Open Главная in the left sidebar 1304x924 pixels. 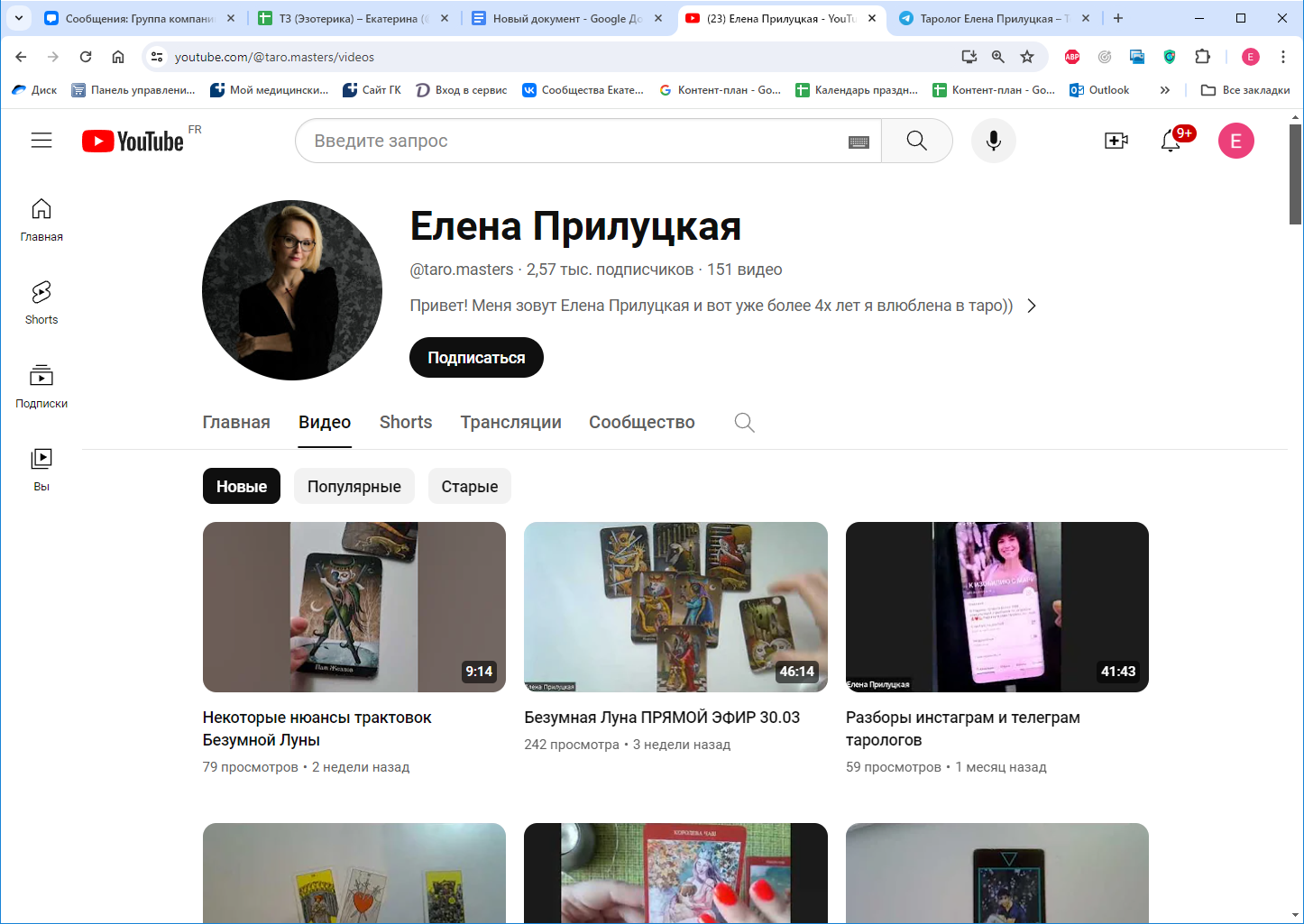41,220
